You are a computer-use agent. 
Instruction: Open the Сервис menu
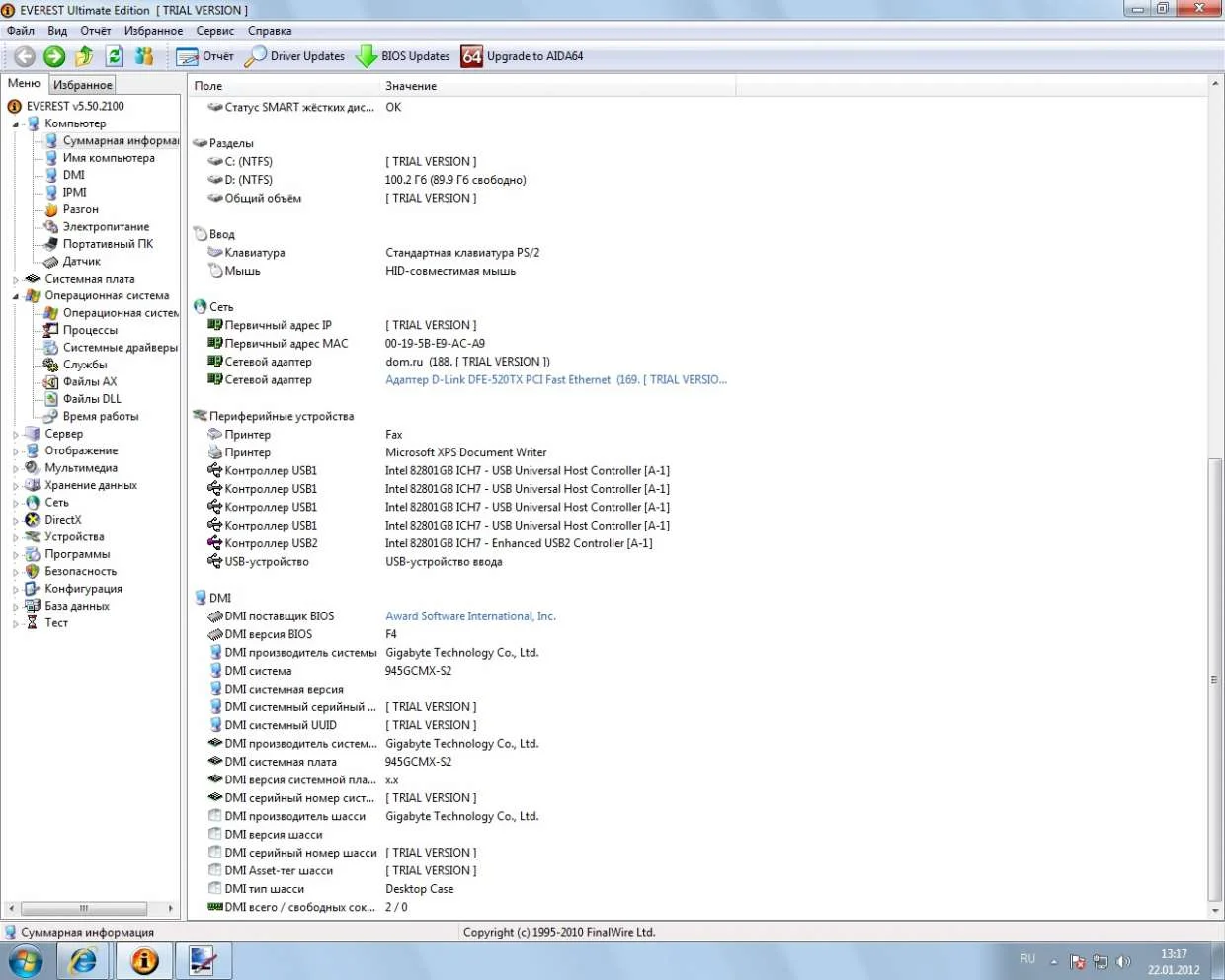point(214,31)
